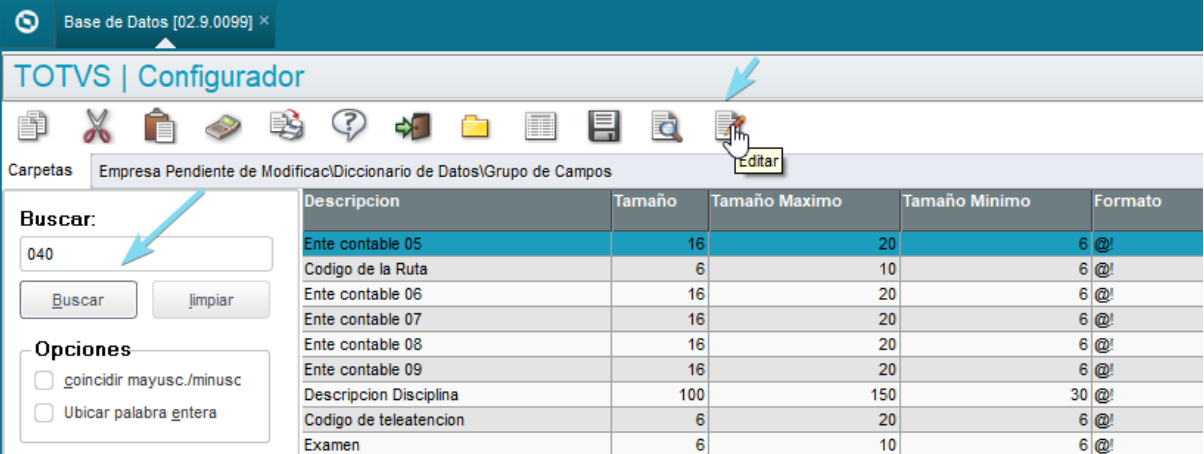Click the Copy toolbar icon
The height and width of the screenshot is (454, 1204).
pyautogui.click(x=33, y=126)
